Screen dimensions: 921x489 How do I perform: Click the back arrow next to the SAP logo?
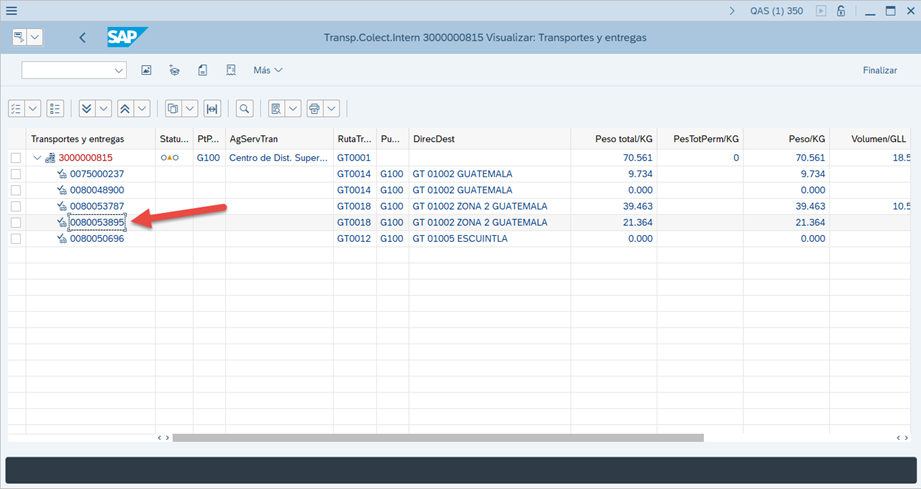(x=82, y=38)
